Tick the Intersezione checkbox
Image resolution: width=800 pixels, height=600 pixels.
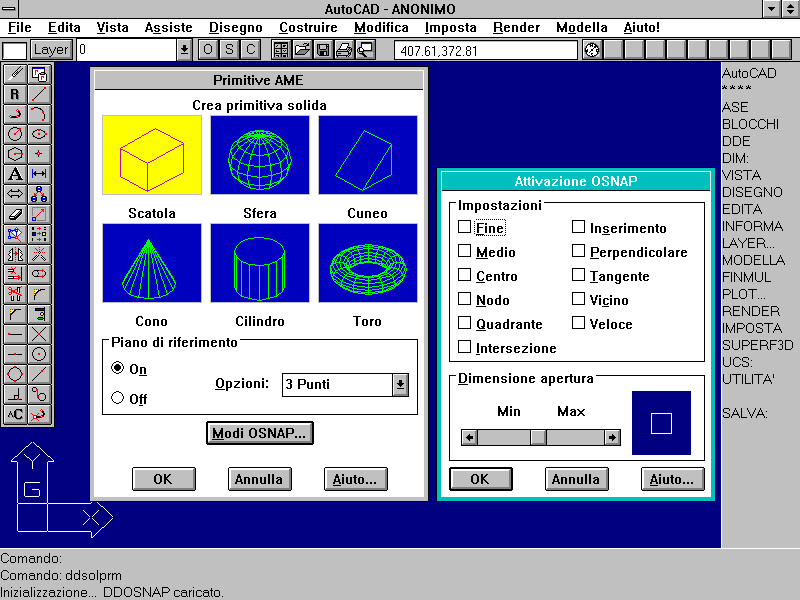pos(464,346)
